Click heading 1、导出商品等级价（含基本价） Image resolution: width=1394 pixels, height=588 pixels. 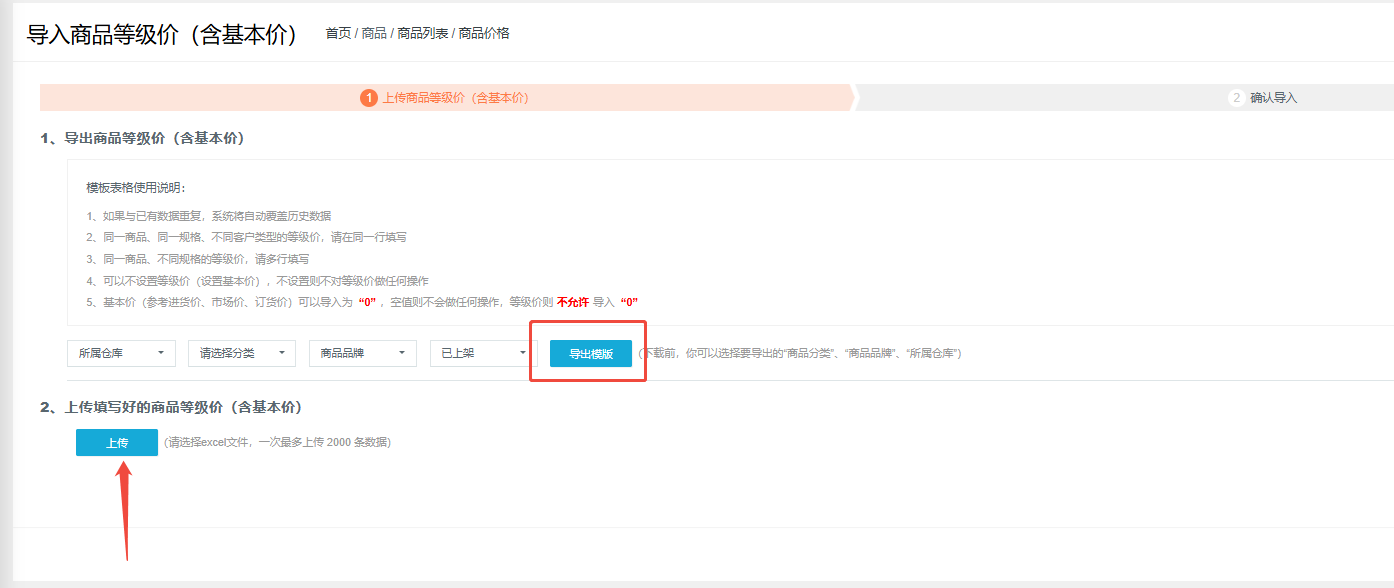point(142,138)
